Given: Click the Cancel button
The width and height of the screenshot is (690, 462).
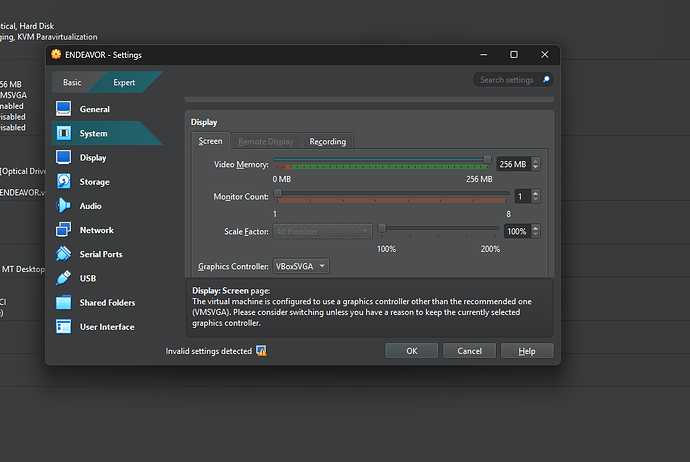Looking at the screenshot, I should (469, 351).
